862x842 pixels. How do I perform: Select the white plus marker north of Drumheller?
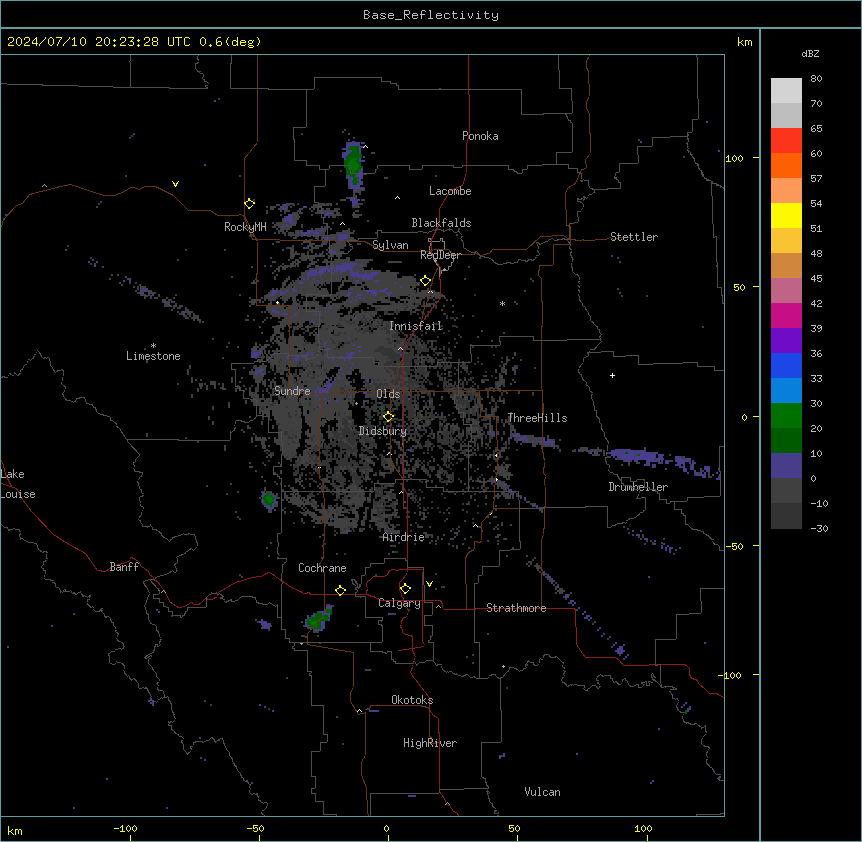coord(612,375)
